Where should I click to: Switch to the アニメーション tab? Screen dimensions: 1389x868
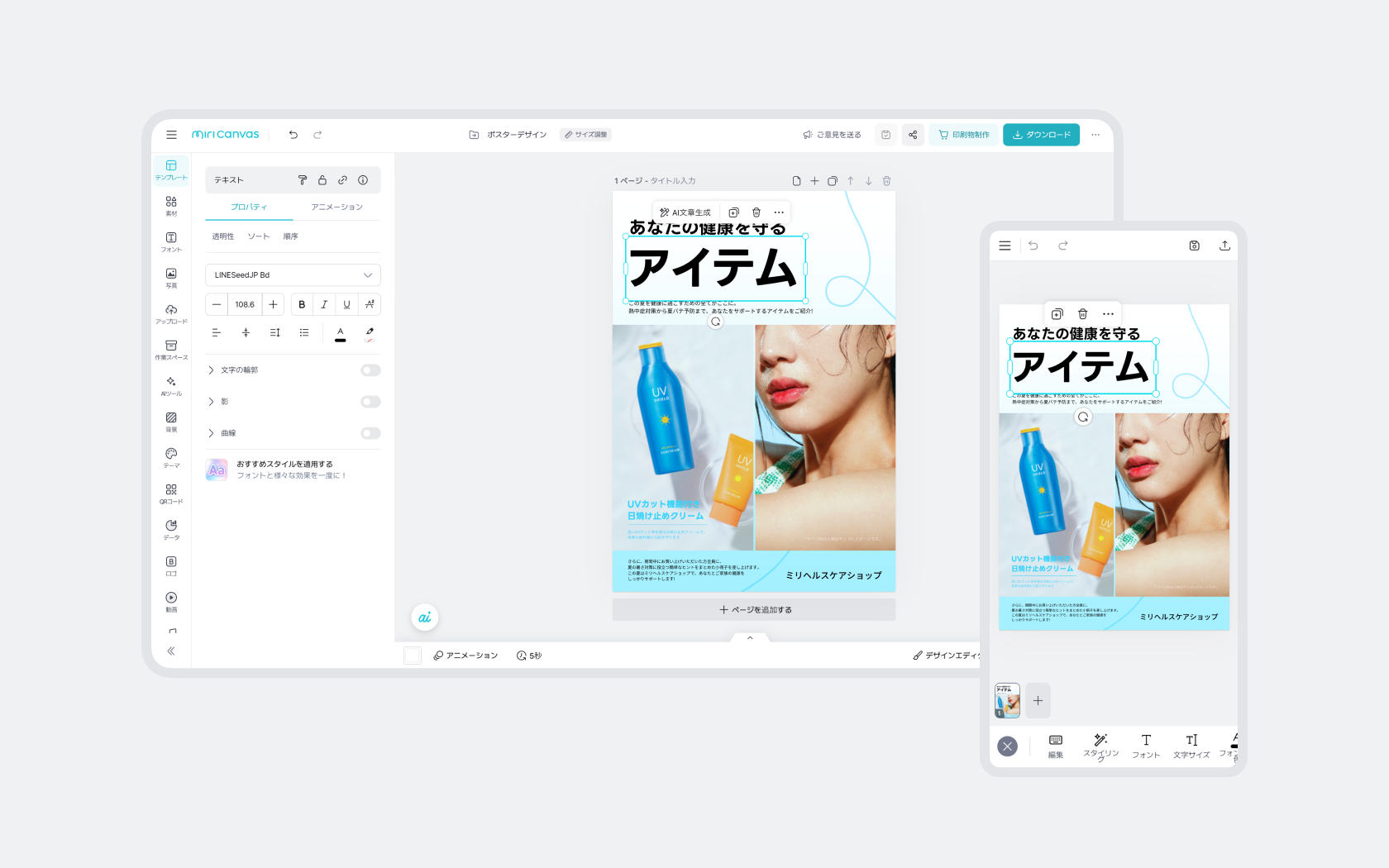click(337, 207)
